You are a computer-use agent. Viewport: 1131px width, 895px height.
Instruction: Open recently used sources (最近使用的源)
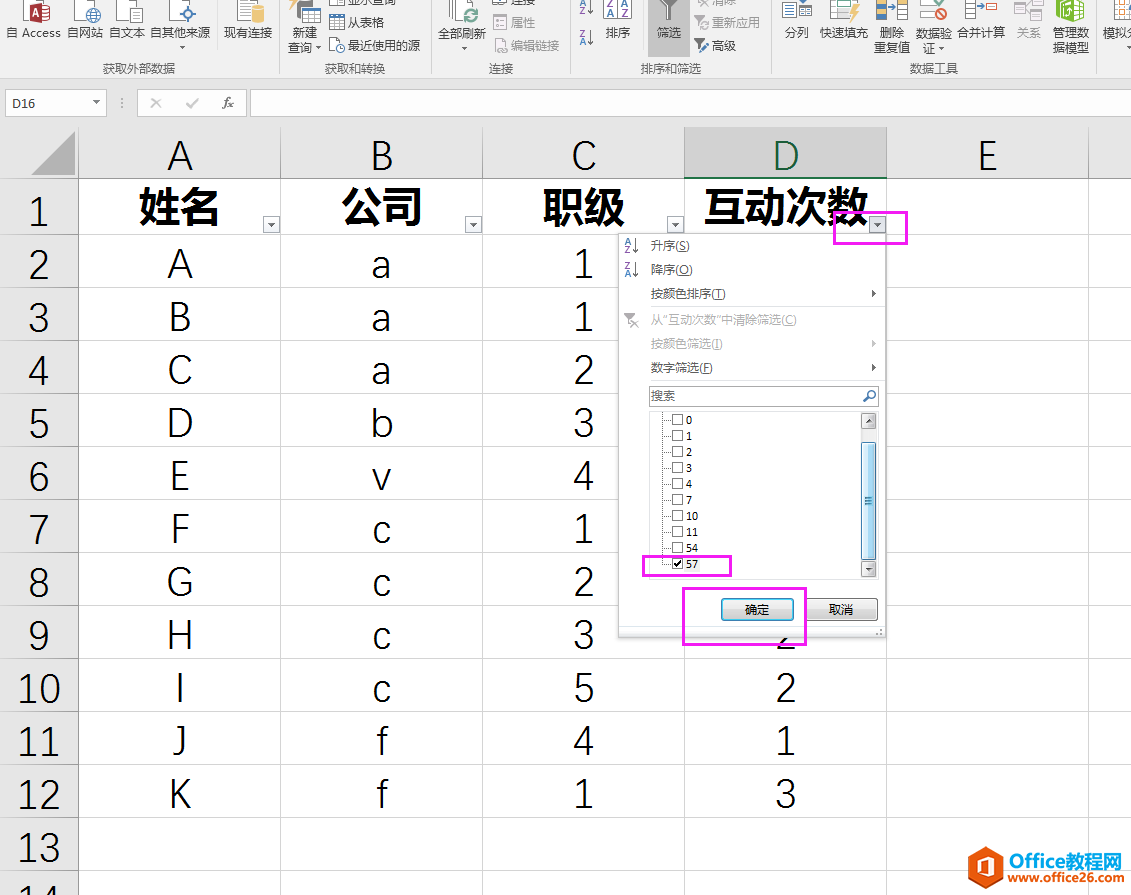coord(374,45)
